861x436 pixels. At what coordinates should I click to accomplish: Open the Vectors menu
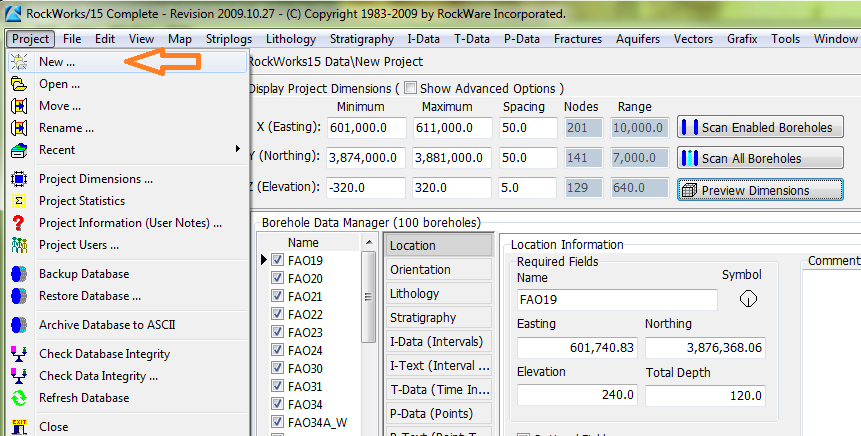pos(693,39)
